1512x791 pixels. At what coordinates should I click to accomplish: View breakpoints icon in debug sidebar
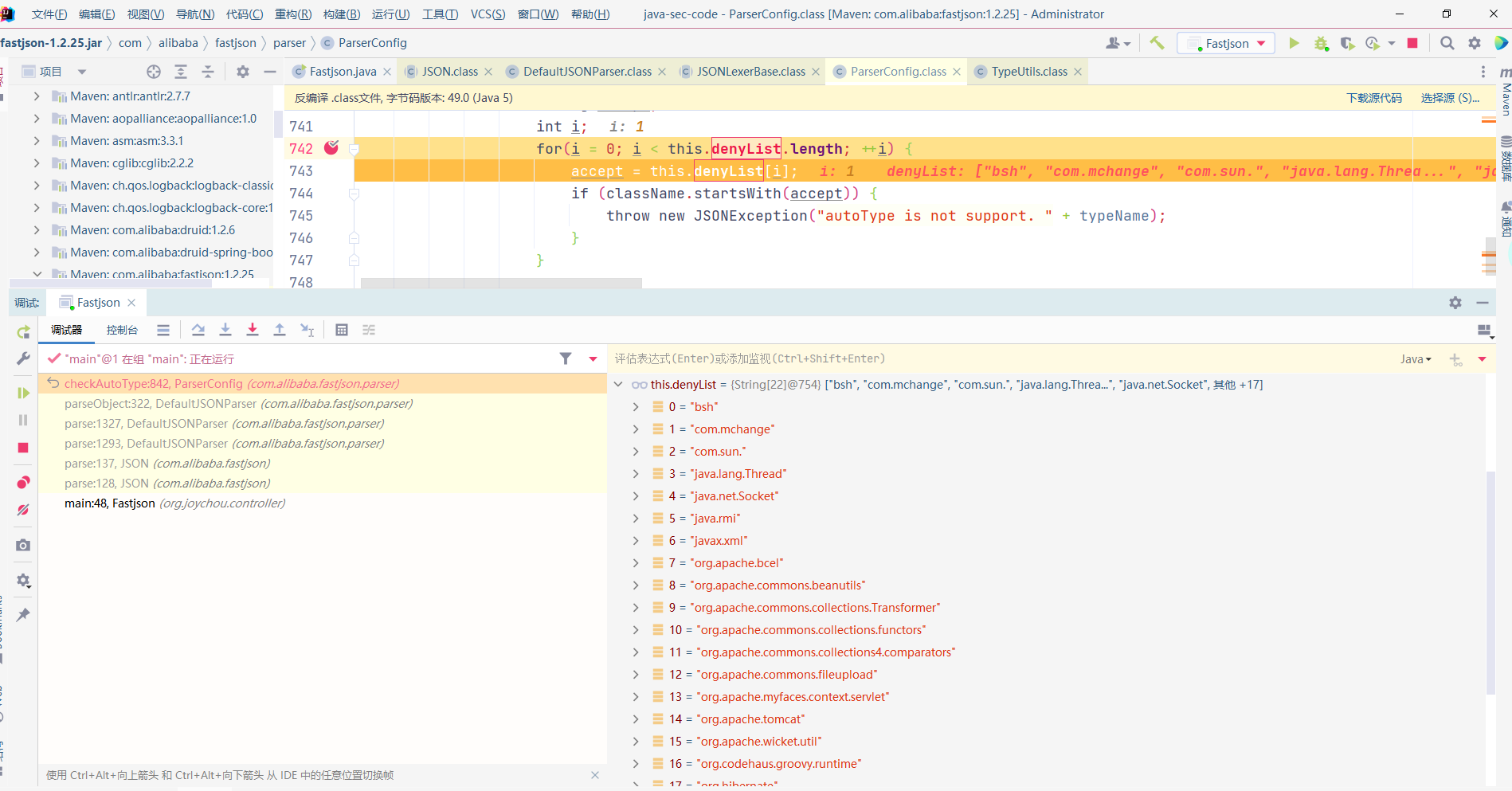(23, 483)
